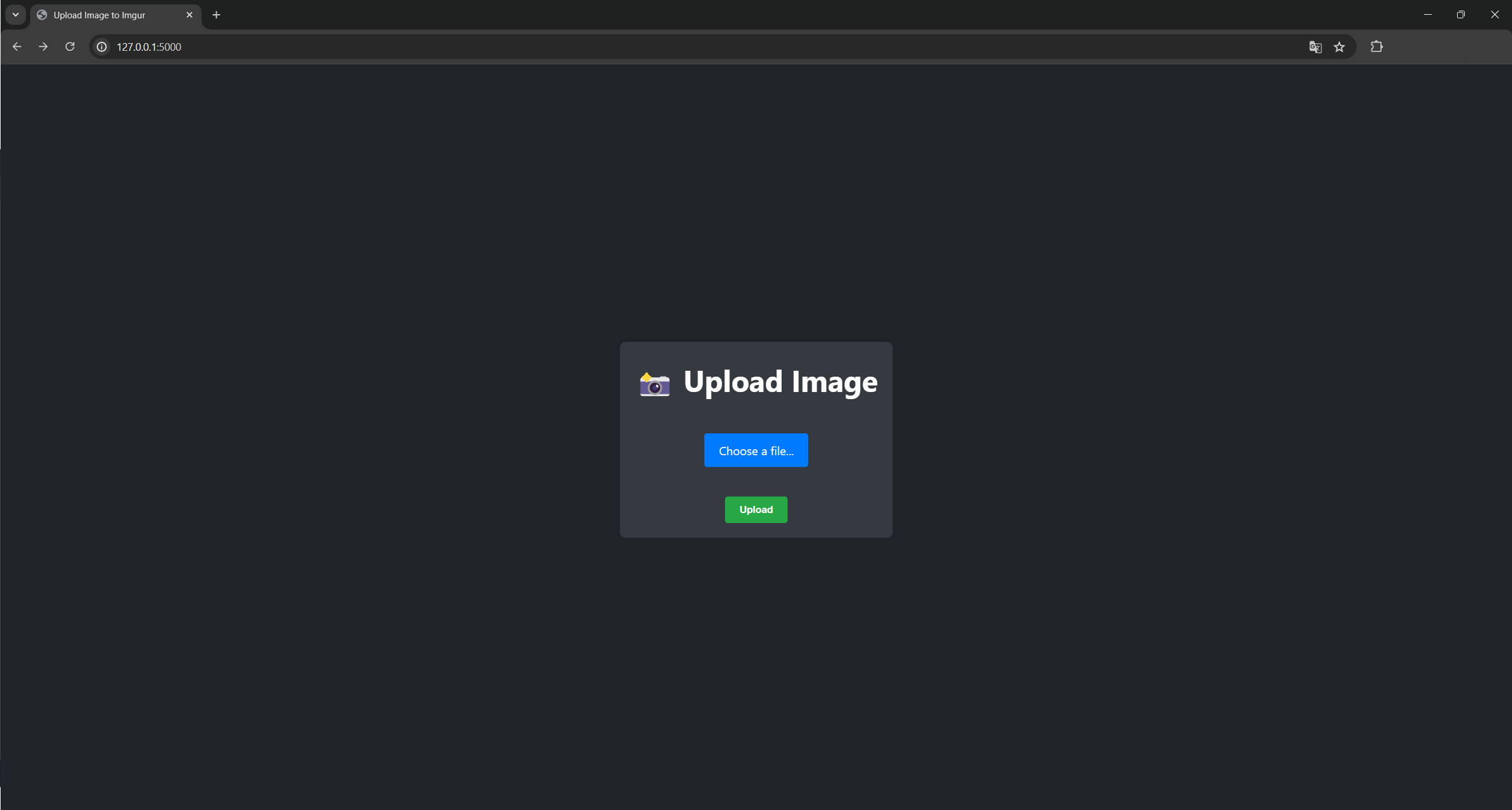
Task: Click the Upload green button
Action: [756, 509]
